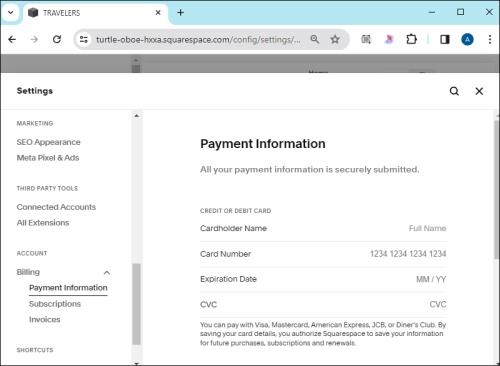The width and height of the screenshot is (500, 366).
Task: Open the Extensions puzzle menu
Action: click(411, 39)
